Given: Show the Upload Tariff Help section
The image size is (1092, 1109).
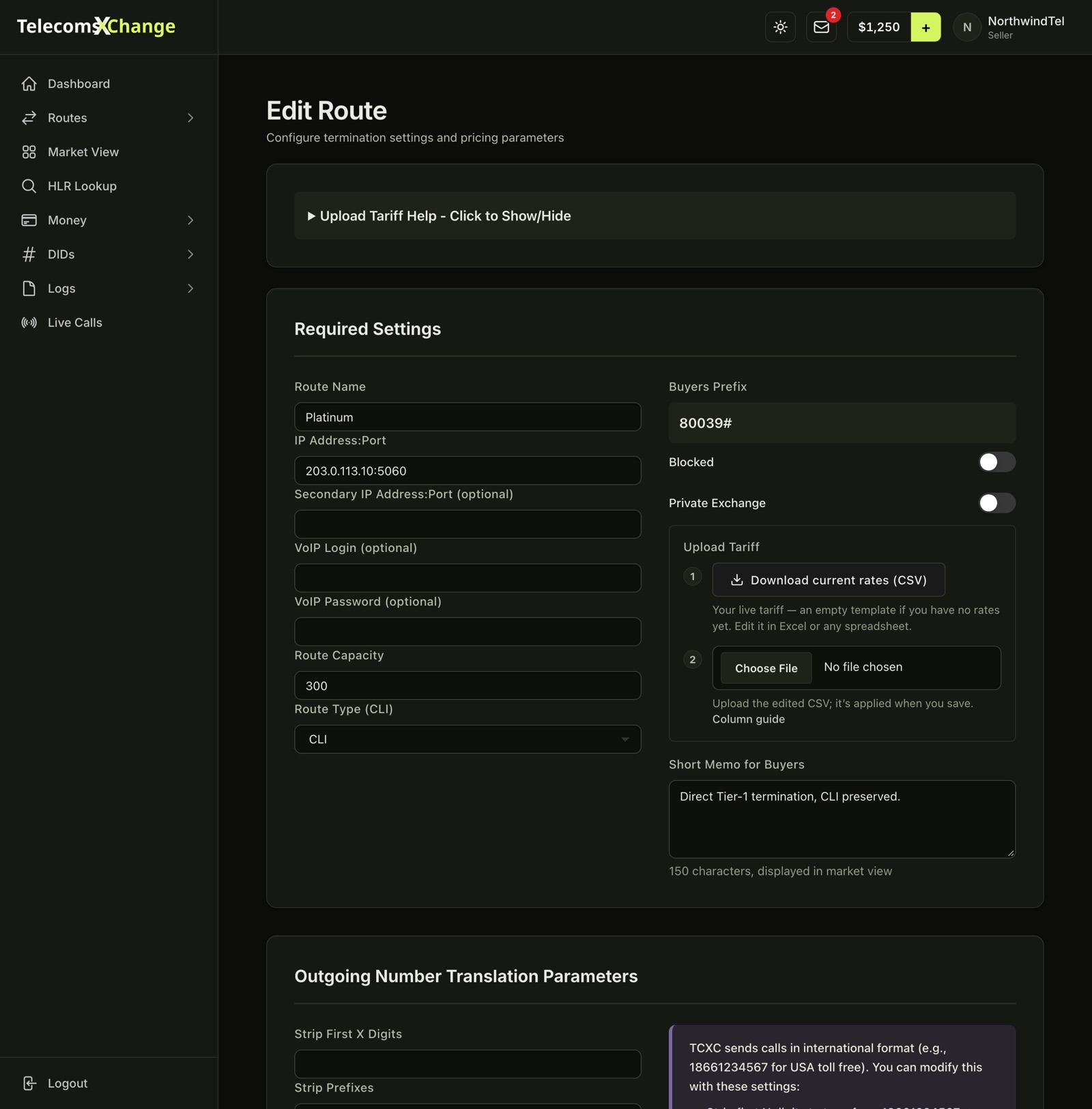Looking at the screenshot, I should coord(655,216).
